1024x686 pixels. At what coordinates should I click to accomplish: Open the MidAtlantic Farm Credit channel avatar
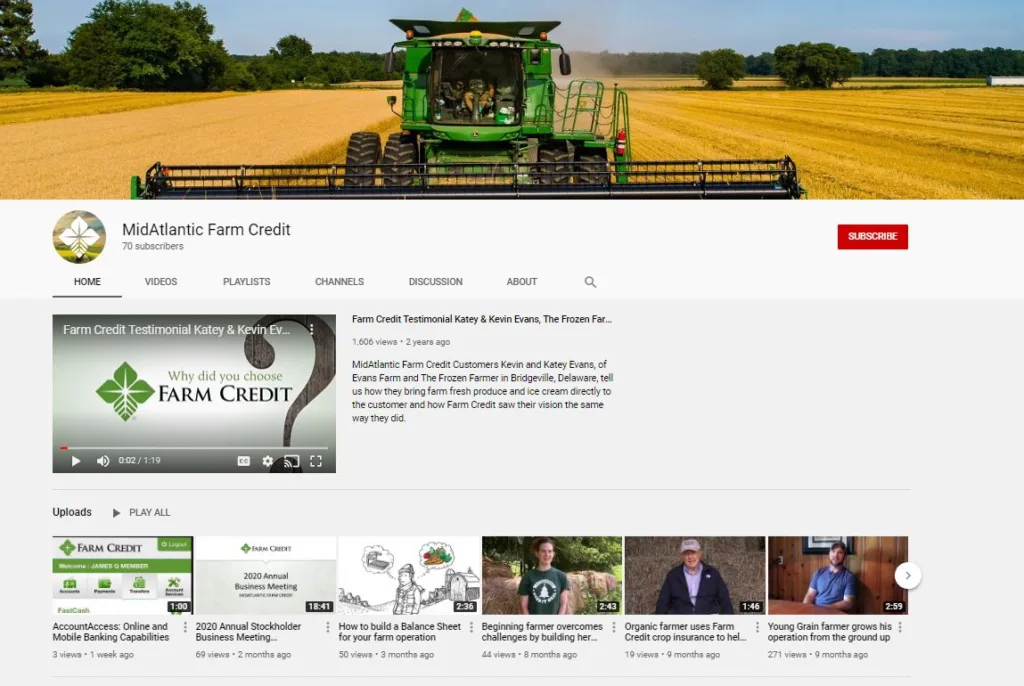79,237
